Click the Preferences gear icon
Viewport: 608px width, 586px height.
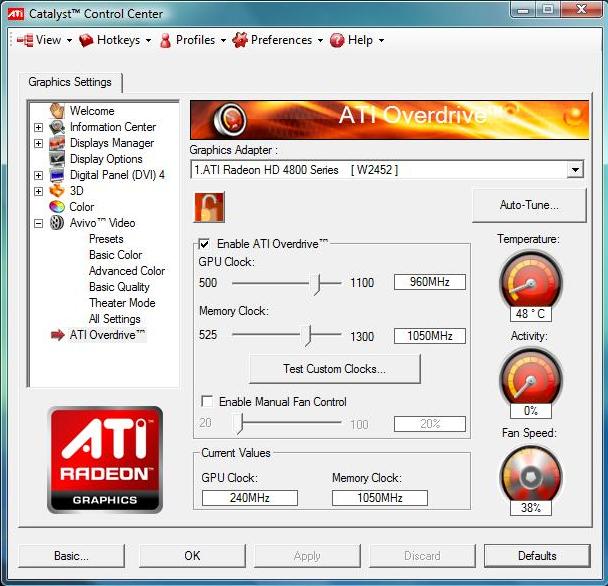point(240,40)
